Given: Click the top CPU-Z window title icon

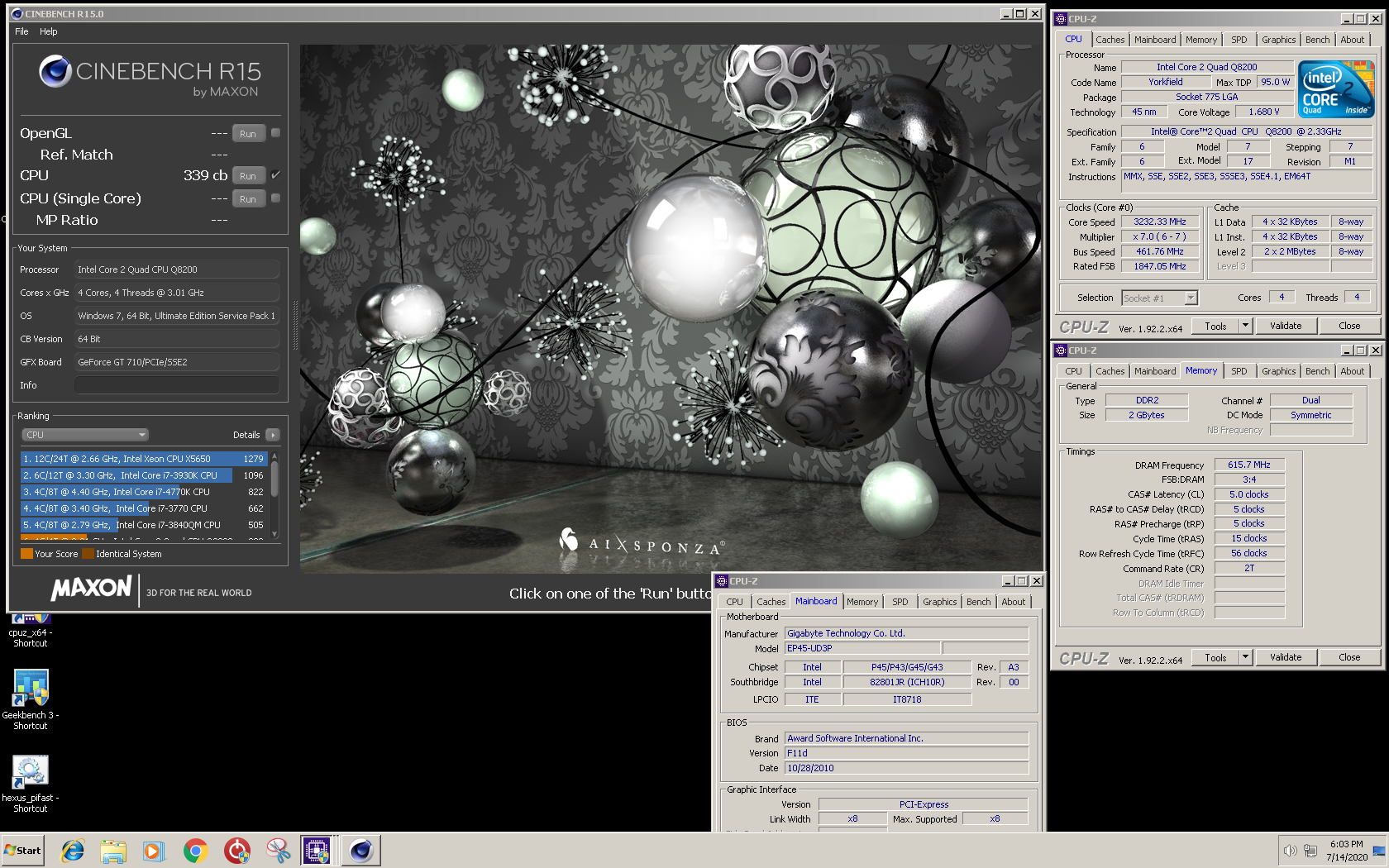Looking at the screenshot, I should [x=1061, y=19].
